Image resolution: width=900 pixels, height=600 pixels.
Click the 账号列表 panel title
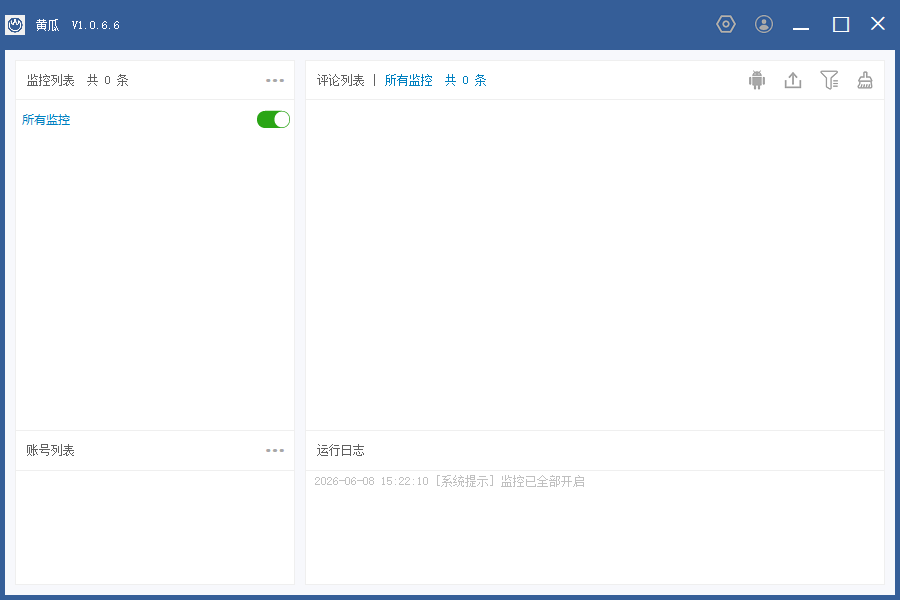[x=51, y=451]
